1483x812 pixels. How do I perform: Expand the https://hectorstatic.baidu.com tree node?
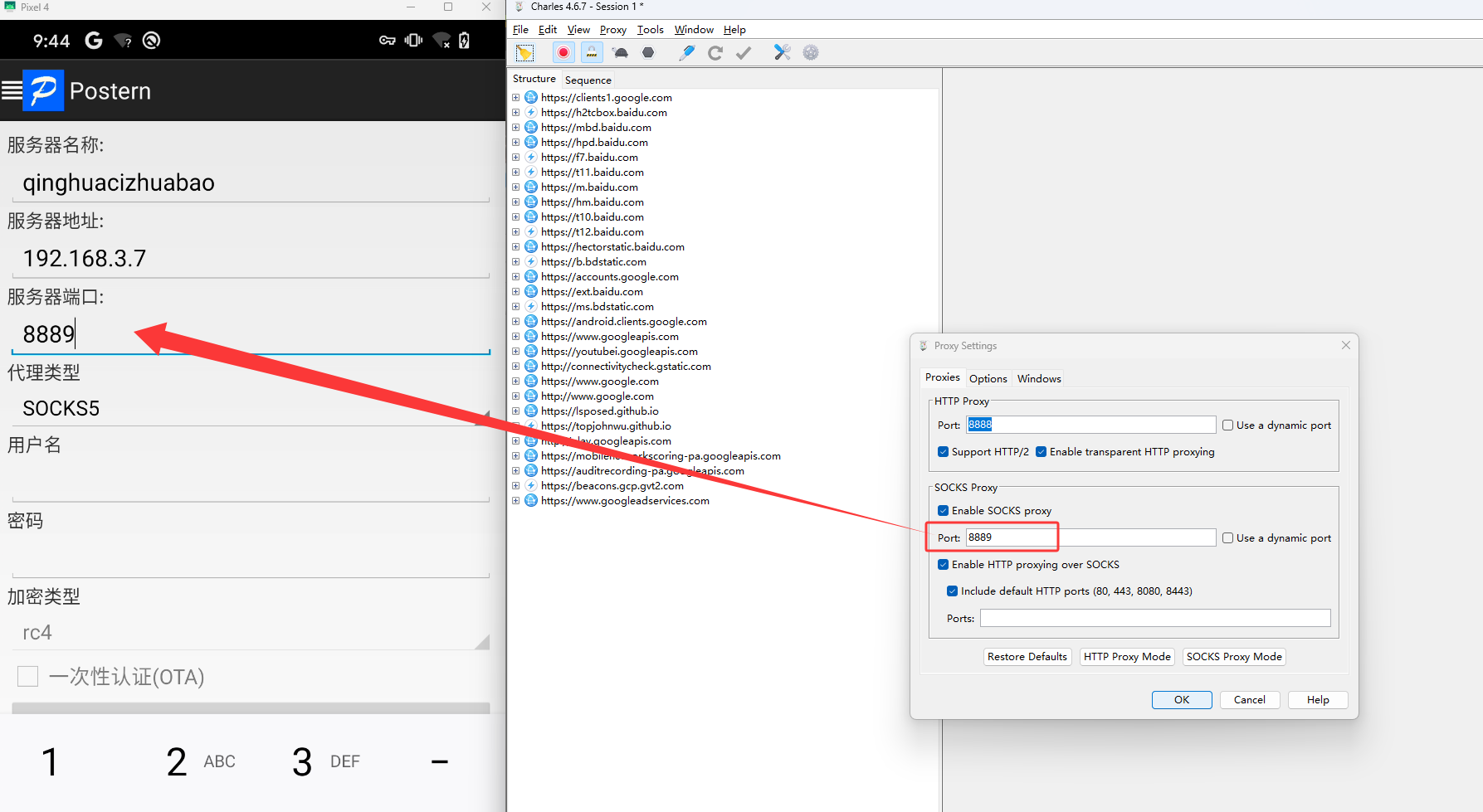click(516, 247)
